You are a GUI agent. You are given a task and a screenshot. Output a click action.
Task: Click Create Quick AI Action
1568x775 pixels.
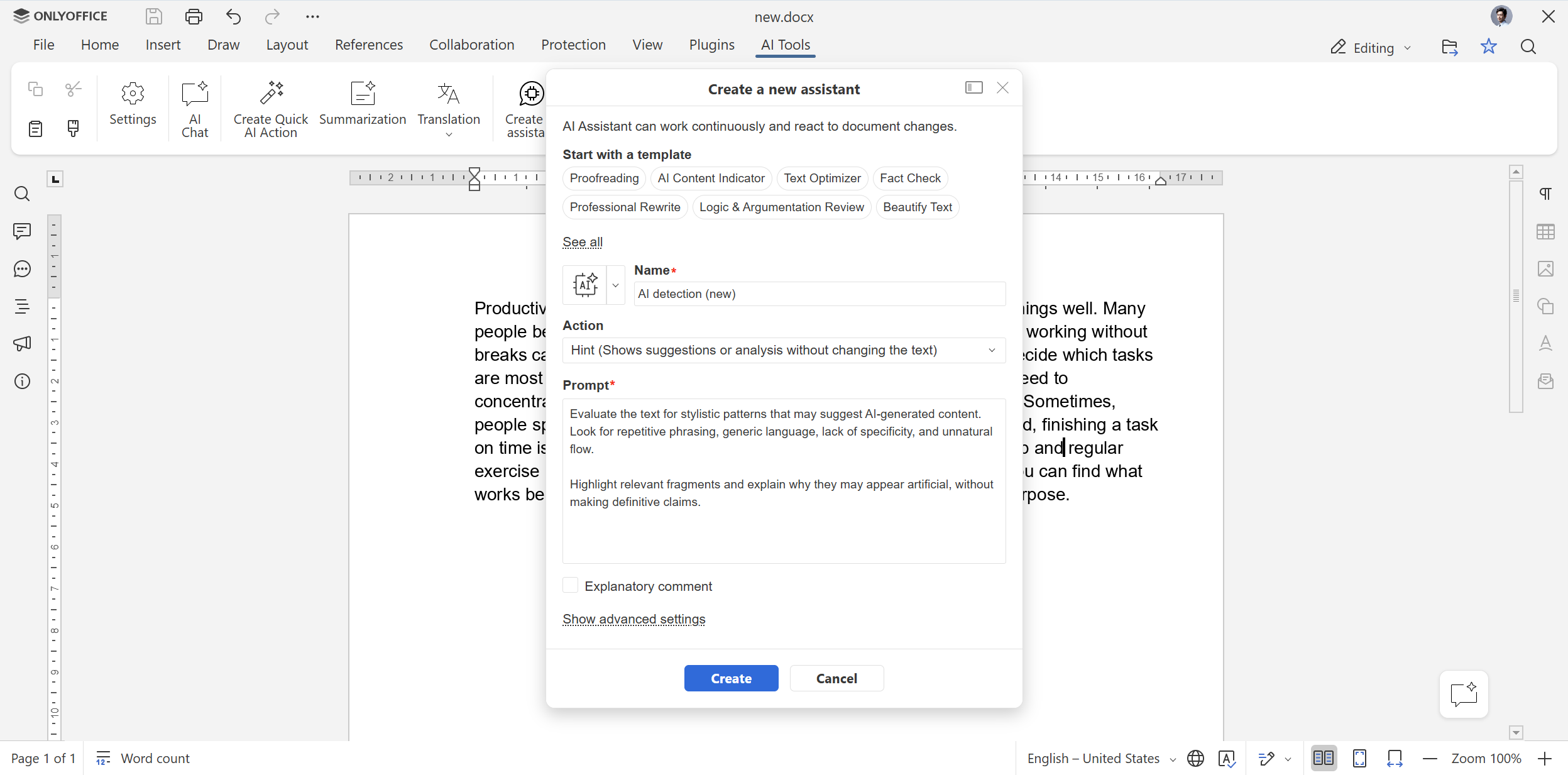click(271, 109)
